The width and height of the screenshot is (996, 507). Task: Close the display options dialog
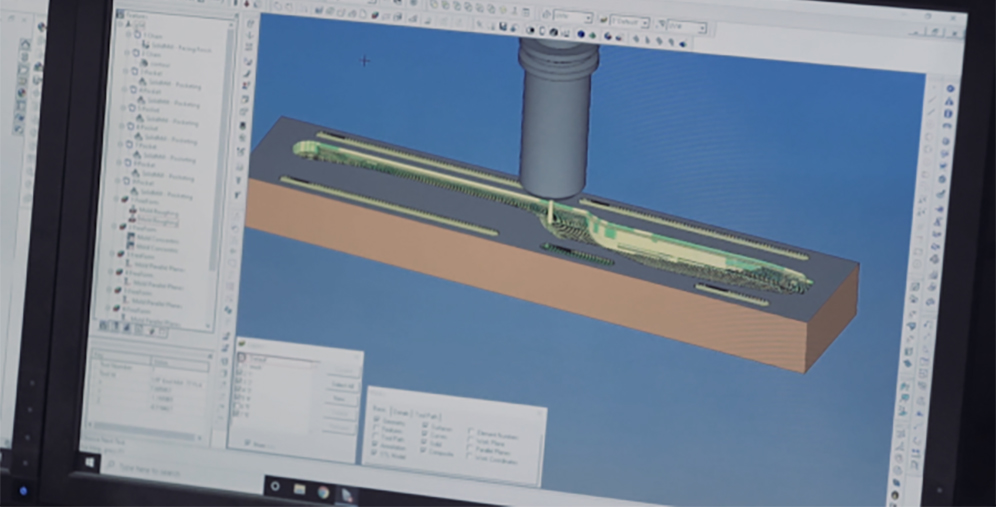click(x=541, y=412)
